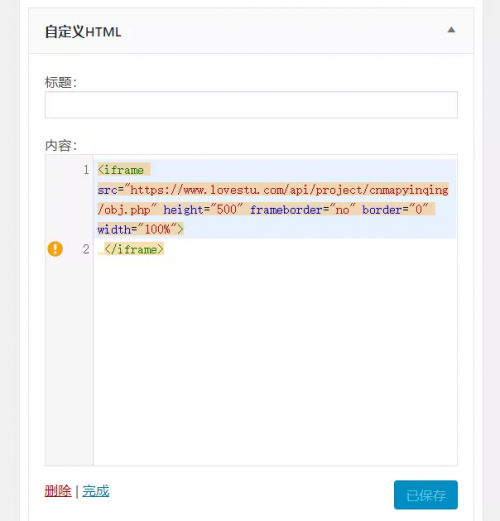Click the width="100%" attribute in code
Screen dimensions: 500x521
(138, 229)
